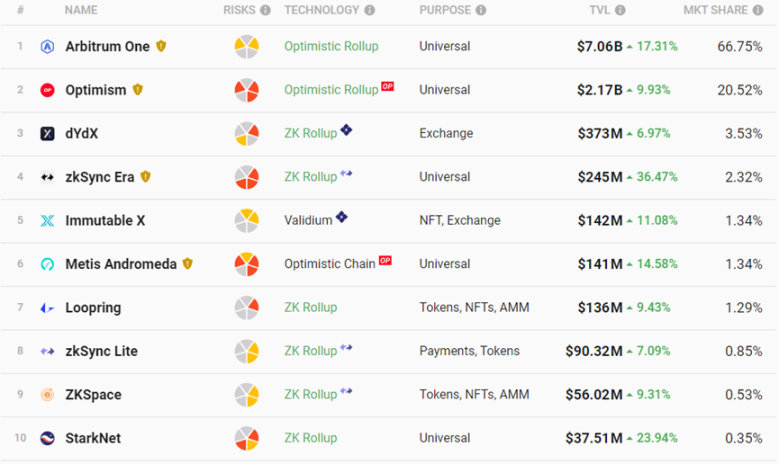Viewport: 779px width, 464px height.
Task: Click ZK Rollup in the StarkNet row
Action: tap(311, 438)
